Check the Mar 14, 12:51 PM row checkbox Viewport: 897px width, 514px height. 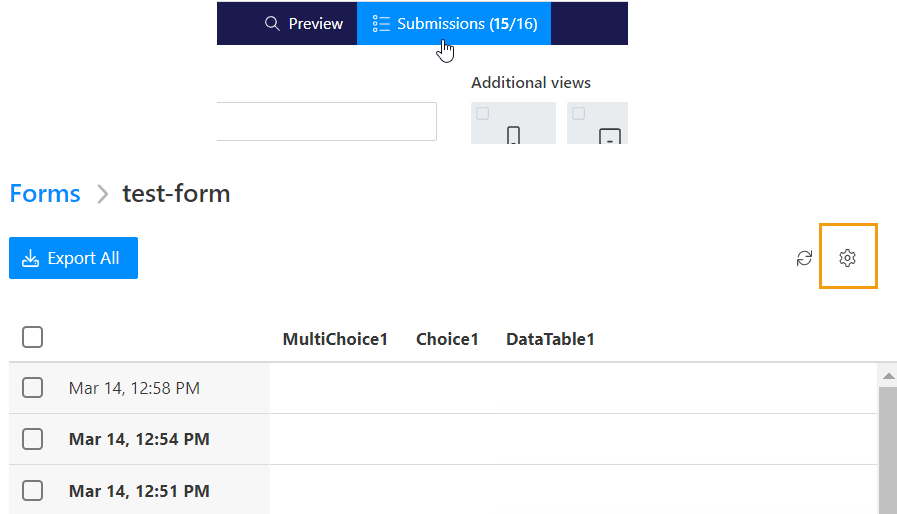33,491
